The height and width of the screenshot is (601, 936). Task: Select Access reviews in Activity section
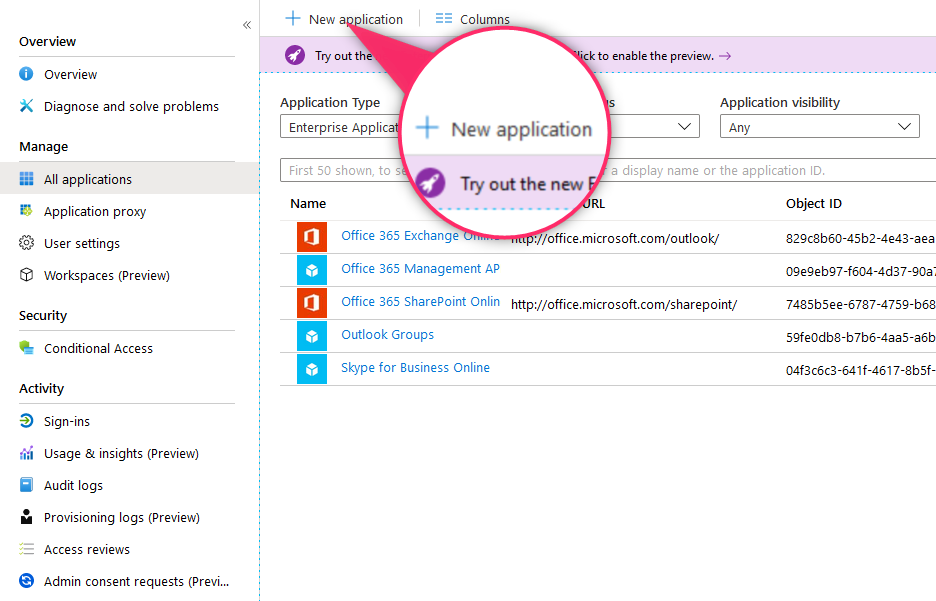[x=86, y=549]
